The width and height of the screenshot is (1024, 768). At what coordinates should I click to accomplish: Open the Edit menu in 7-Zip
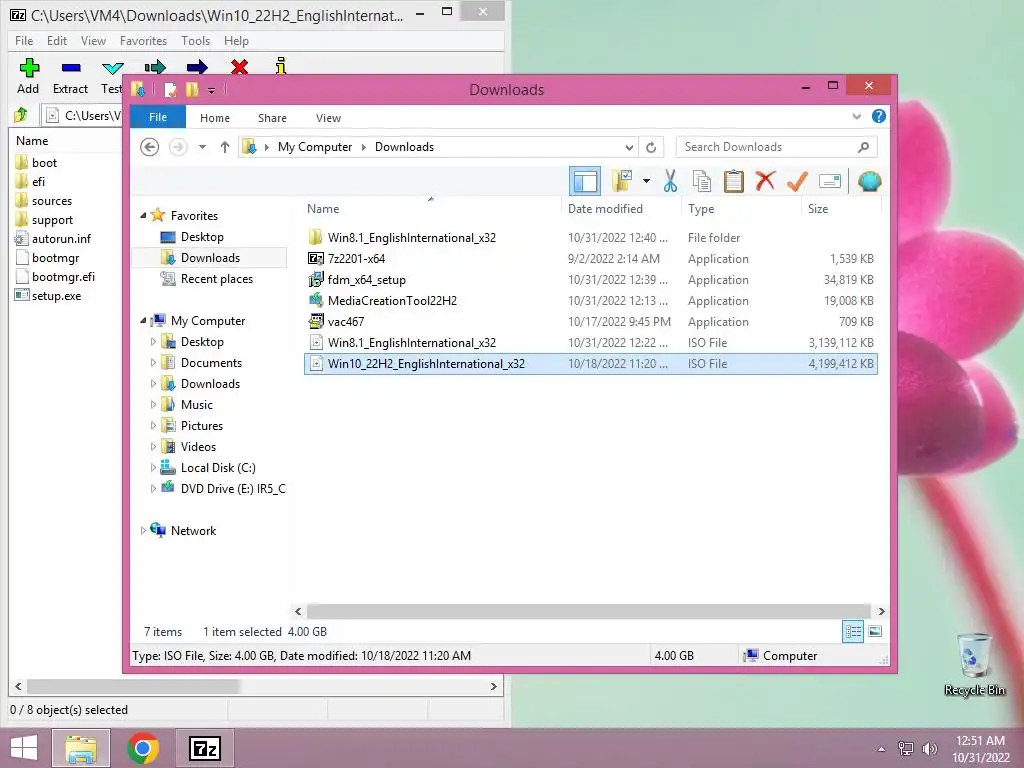(57, 40)
